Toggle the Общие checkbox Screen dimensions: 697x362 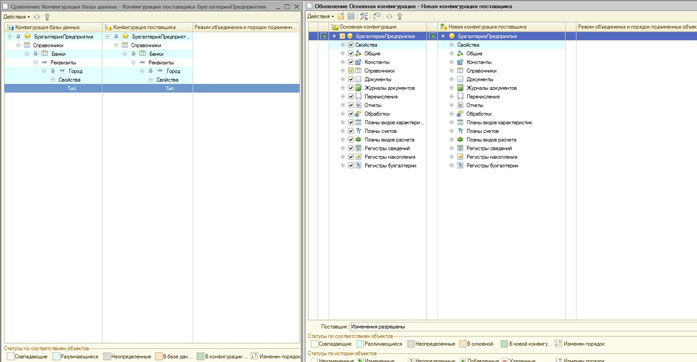pyautogui.click(x=351, y=53)
